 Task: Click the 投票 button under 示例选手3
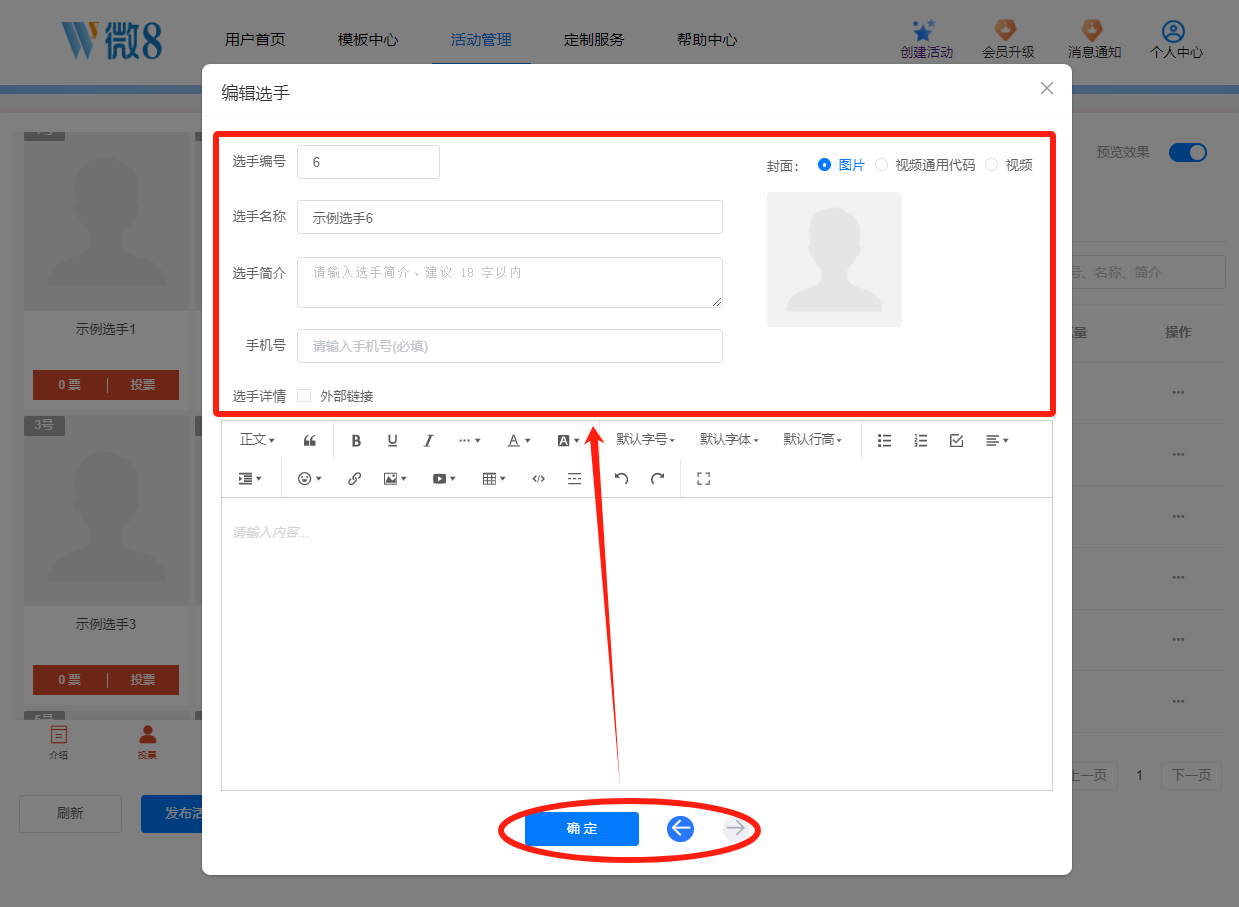(143, 680)
